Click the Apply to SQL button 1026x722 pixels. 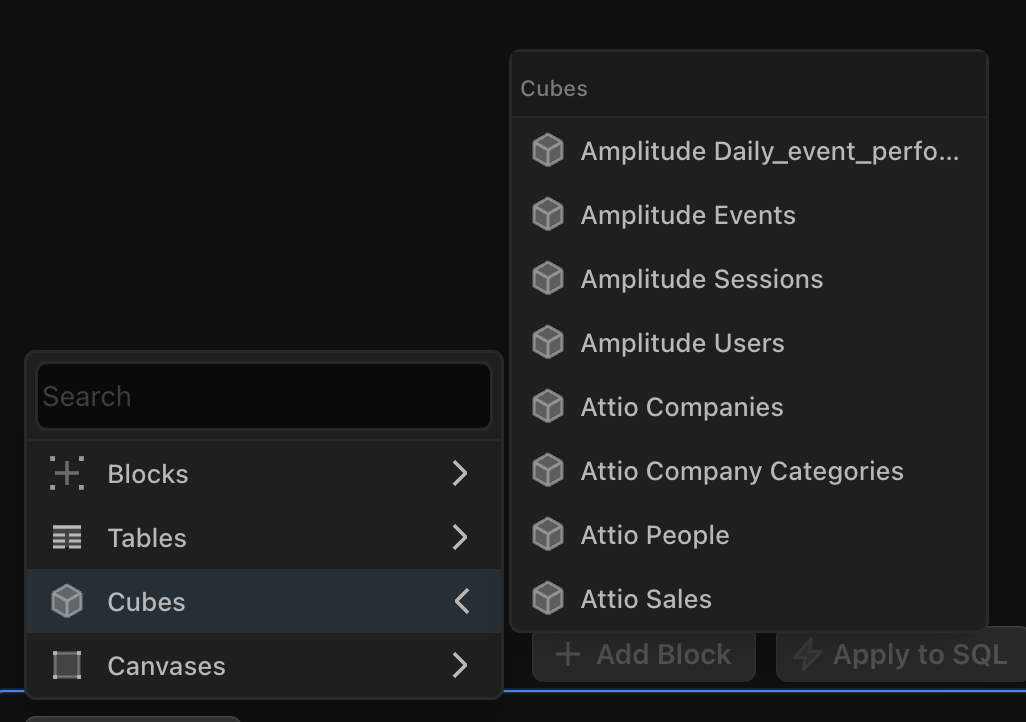[x=901, y=655]
